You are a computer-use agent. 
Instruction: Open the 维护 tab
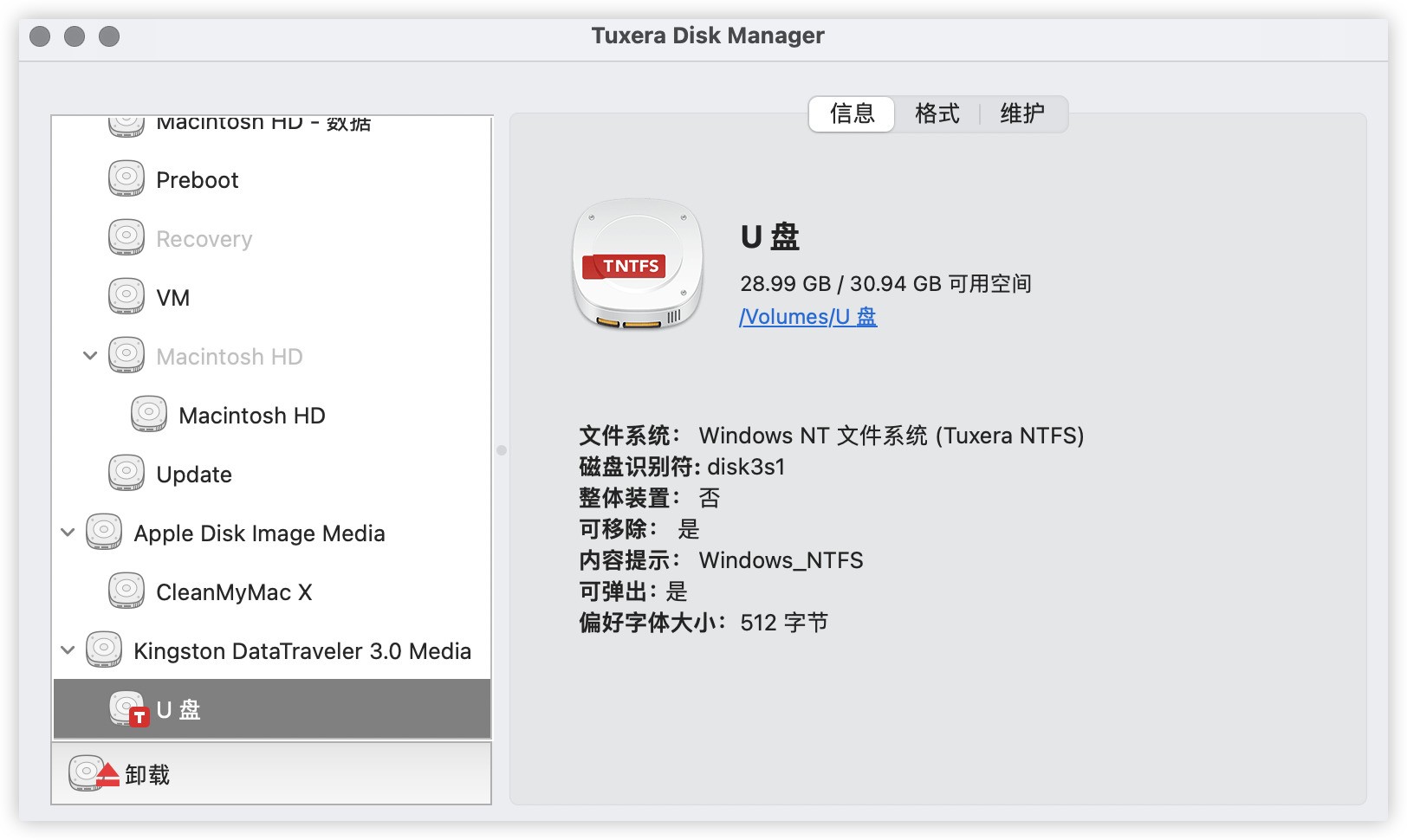pos(1023,113)
